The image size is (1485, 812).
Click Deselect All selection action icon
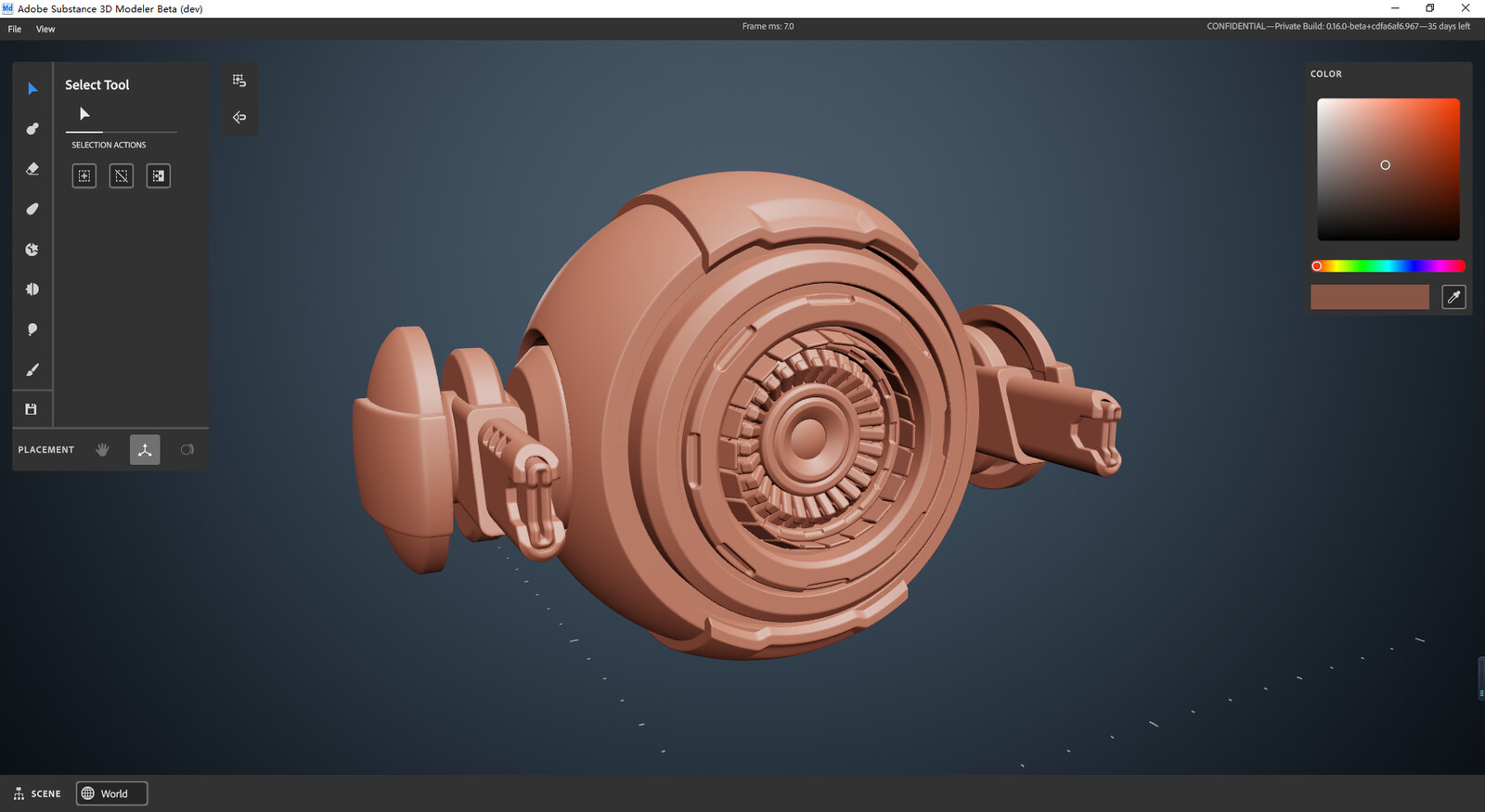[x=122, y=175]
